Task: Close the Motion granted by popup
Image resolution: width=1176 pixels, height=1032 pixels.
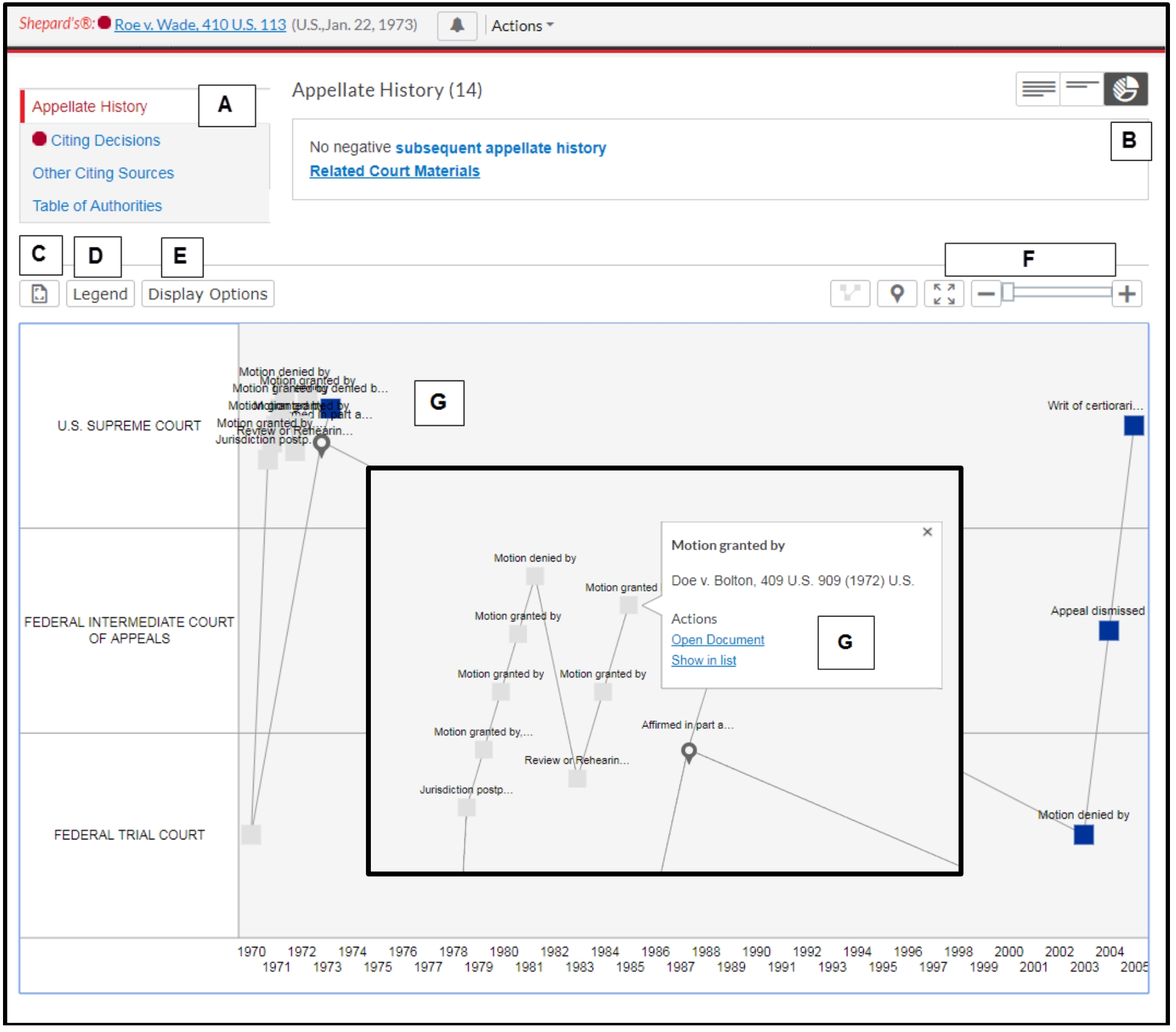Action: [x=927, y=531]
